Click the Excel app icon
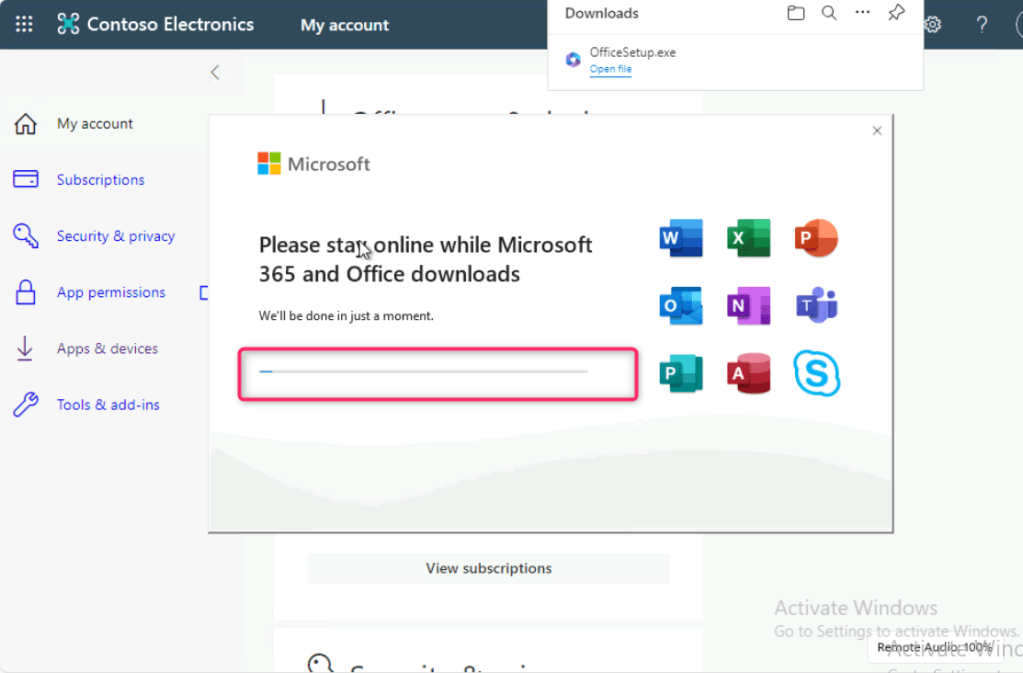The width and height of the screenshot is (1023, 673). (x=748, y=238)
